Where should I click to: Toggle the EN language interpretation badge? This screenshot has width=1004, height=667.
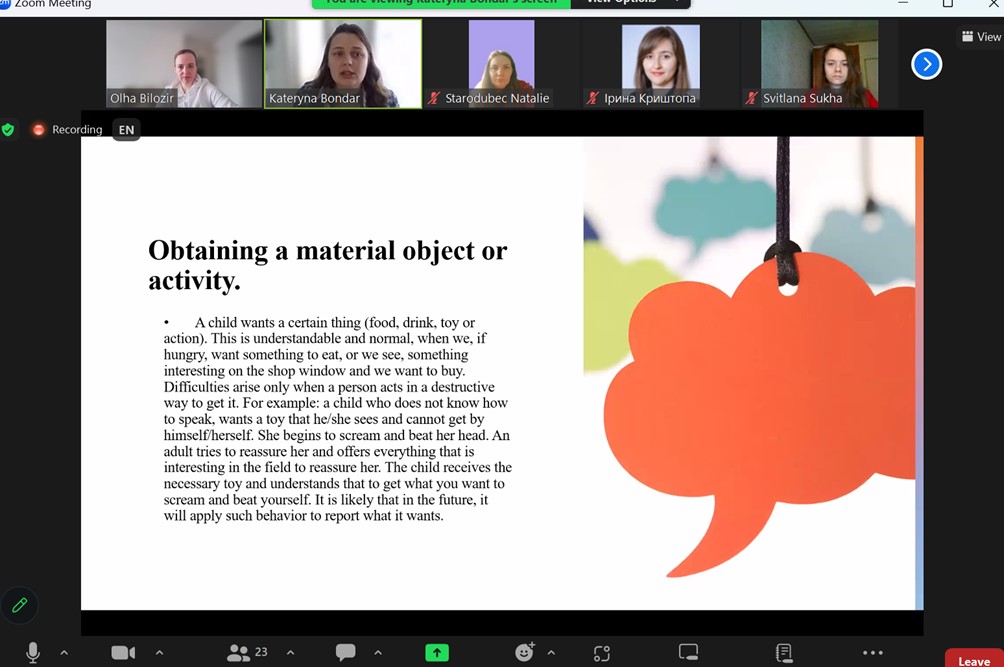pyautogui.click(x=126, y=129)
